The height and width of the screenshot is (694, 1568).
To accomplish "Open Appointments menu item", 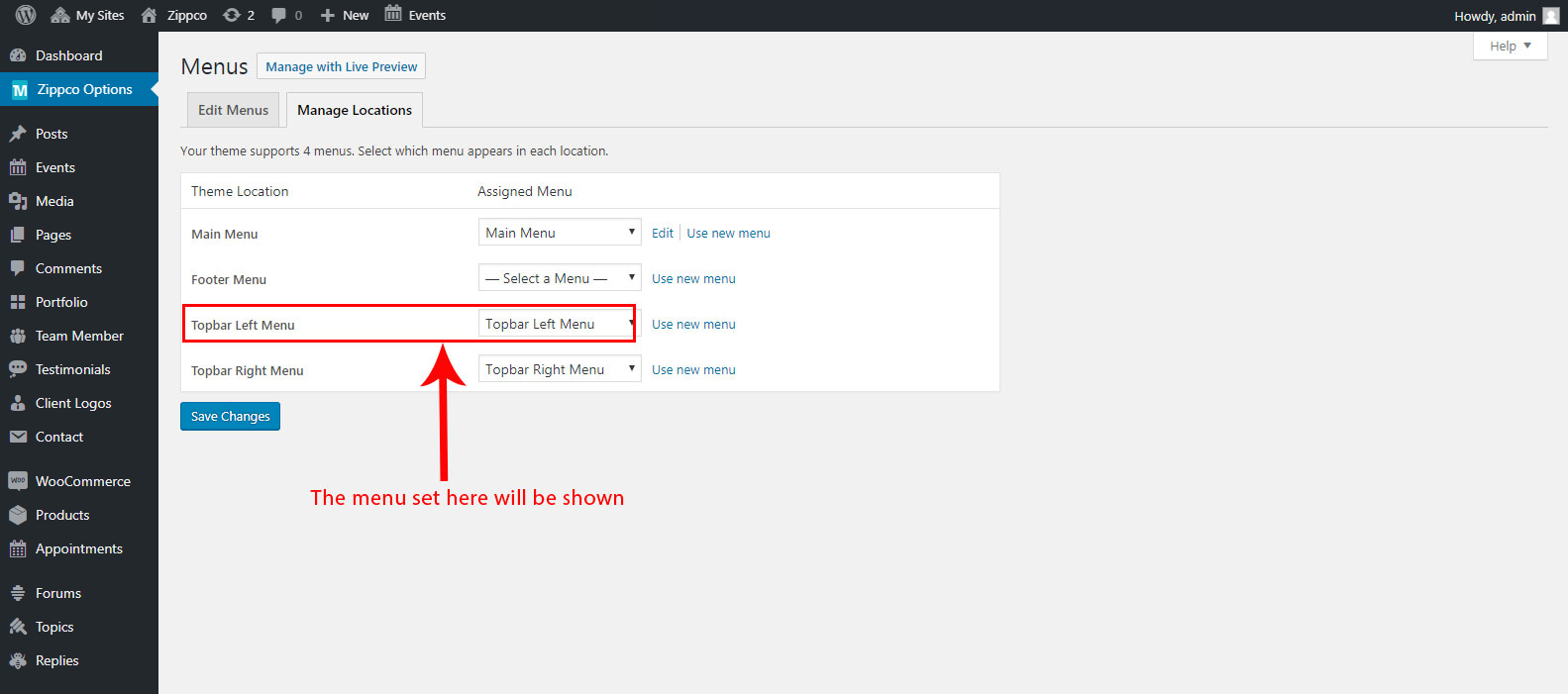I will pyautogui.click(x=79, y=548).
